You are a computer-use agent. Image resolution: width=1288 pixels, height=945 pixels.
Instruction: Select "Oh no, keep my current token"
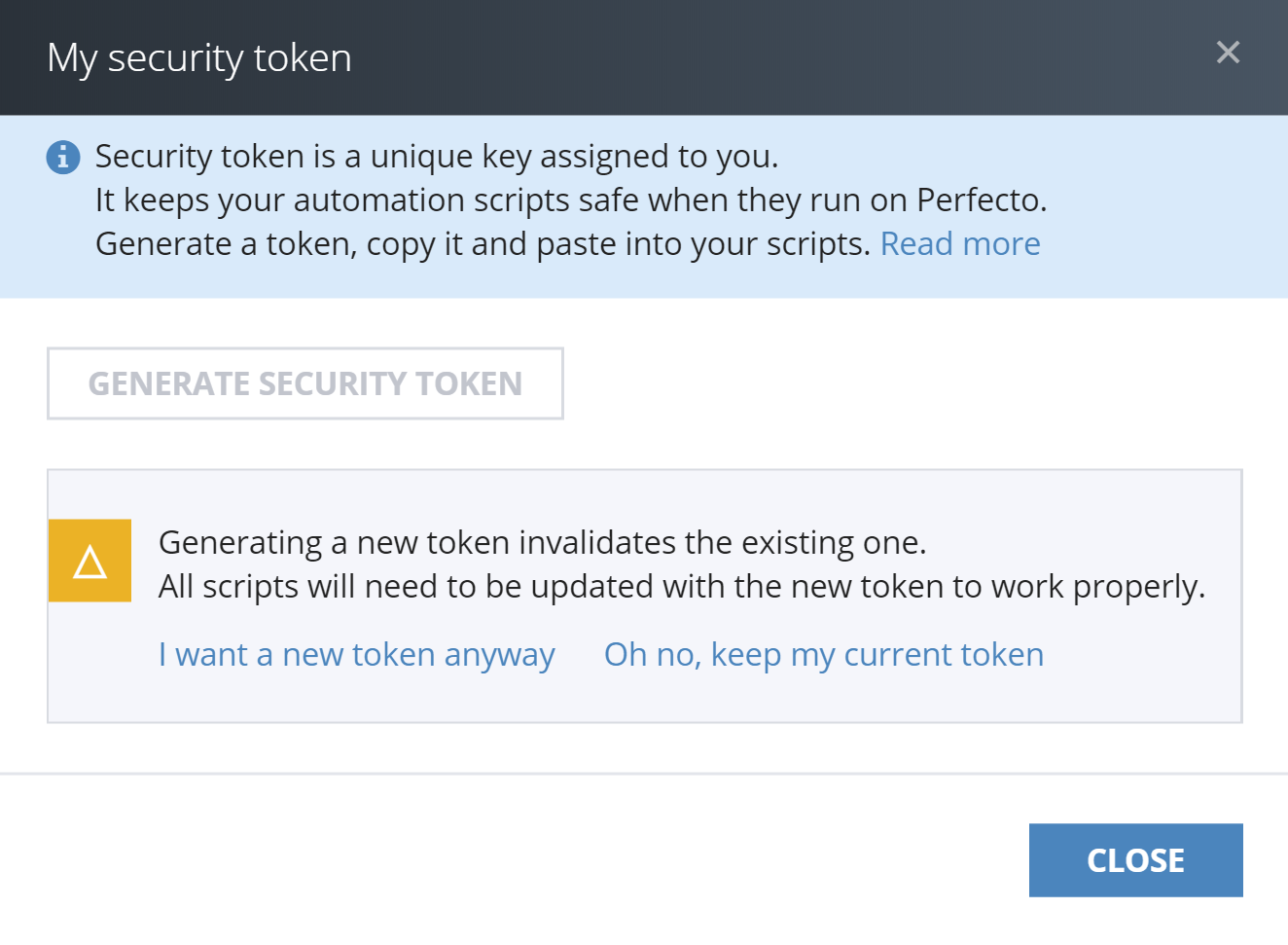(823, 655)
